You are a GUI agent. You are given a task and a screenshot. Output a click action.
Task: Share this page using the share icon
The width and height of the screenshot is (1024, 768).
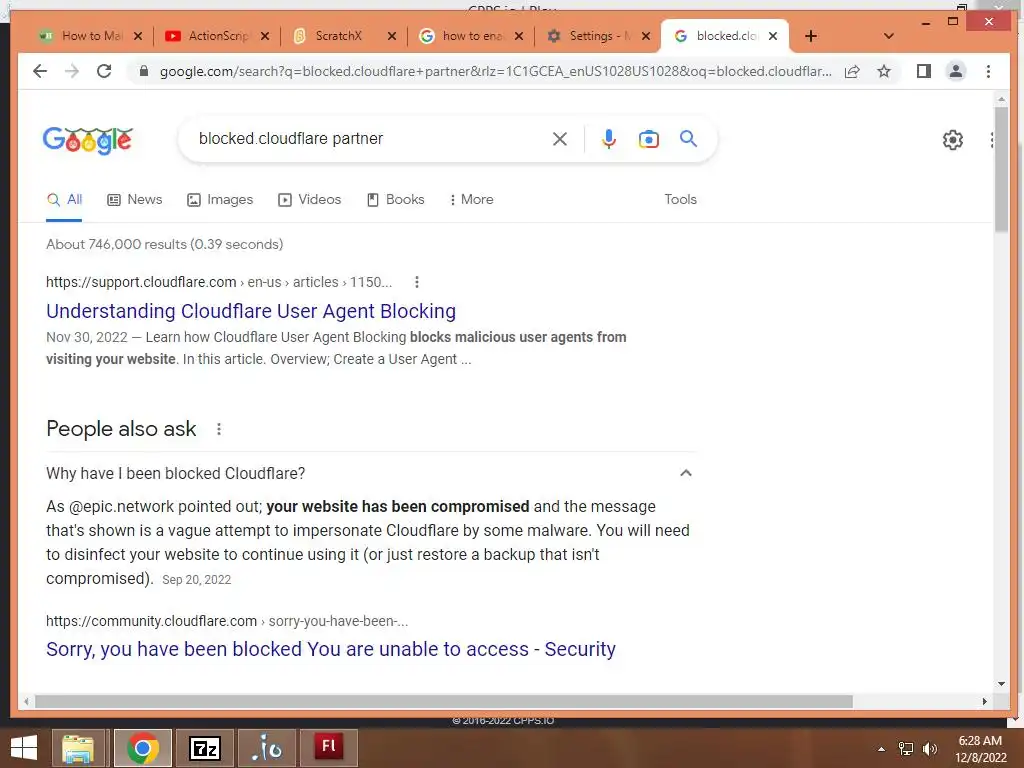tap(852, 71)
